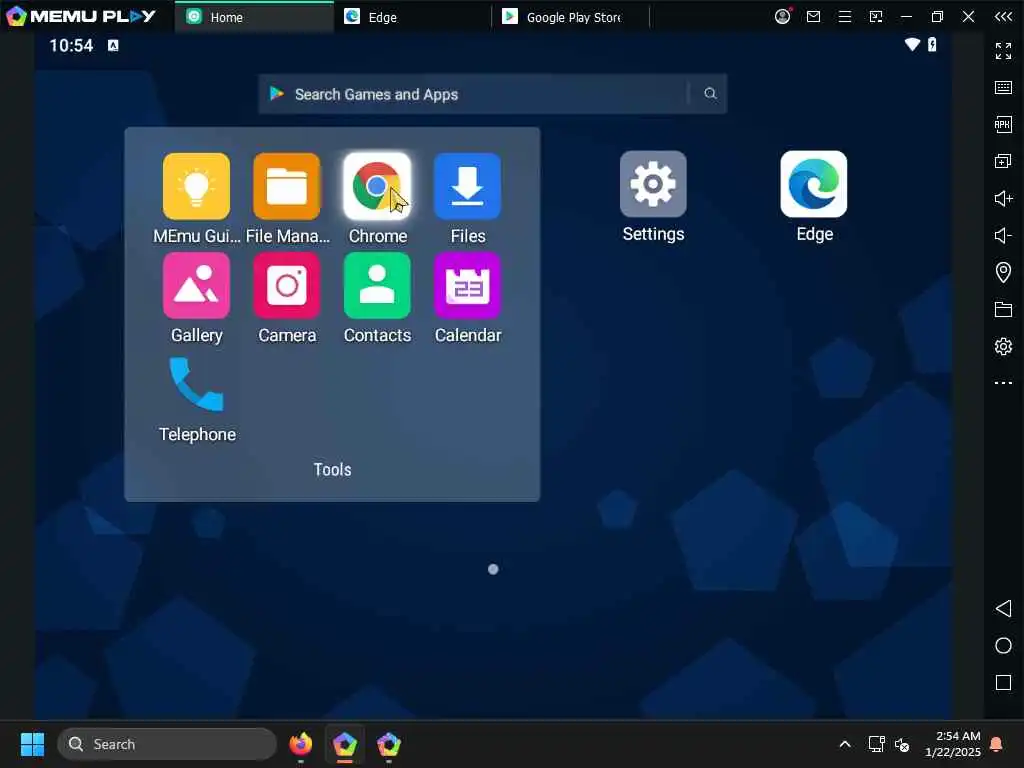This screenshot has height=768, width=1024.
Task: Click the Android status bar battery icon
Action: [x=932, y=44]
